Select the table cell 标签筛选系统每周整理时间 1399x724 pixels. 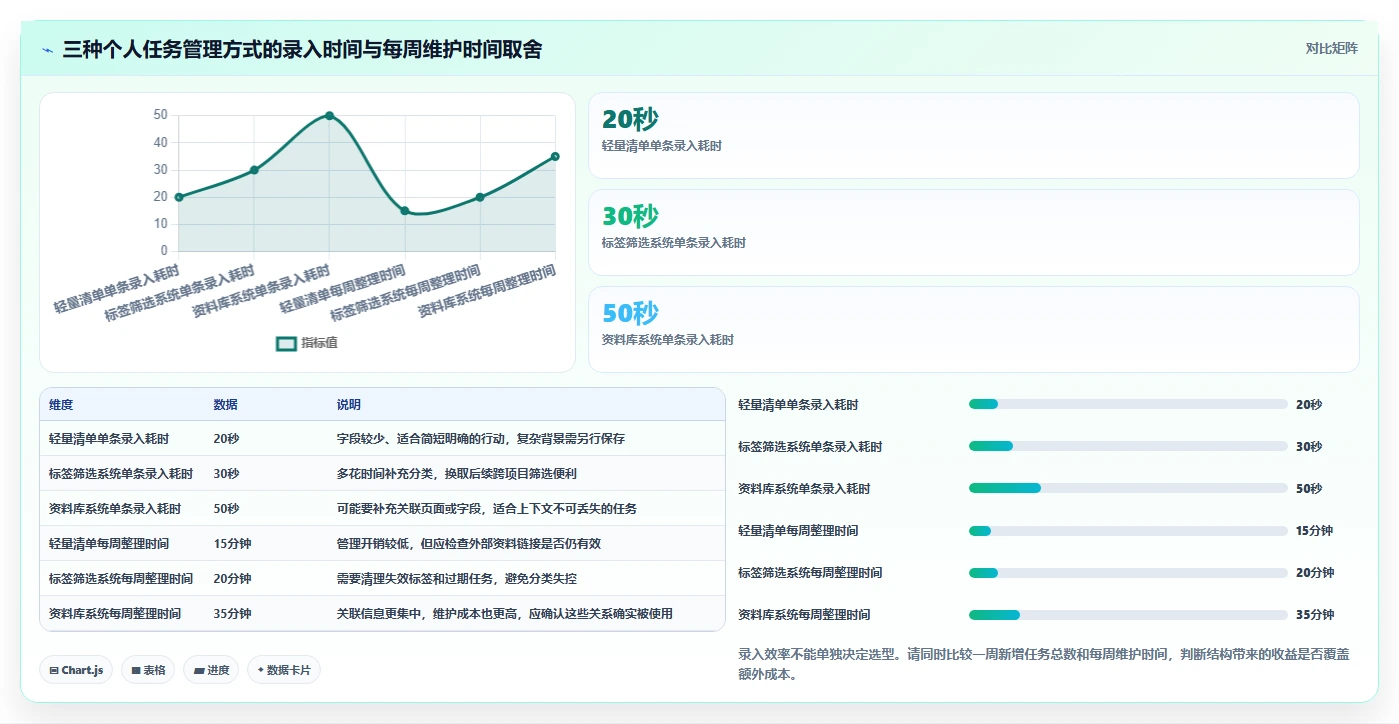[121, 579]
